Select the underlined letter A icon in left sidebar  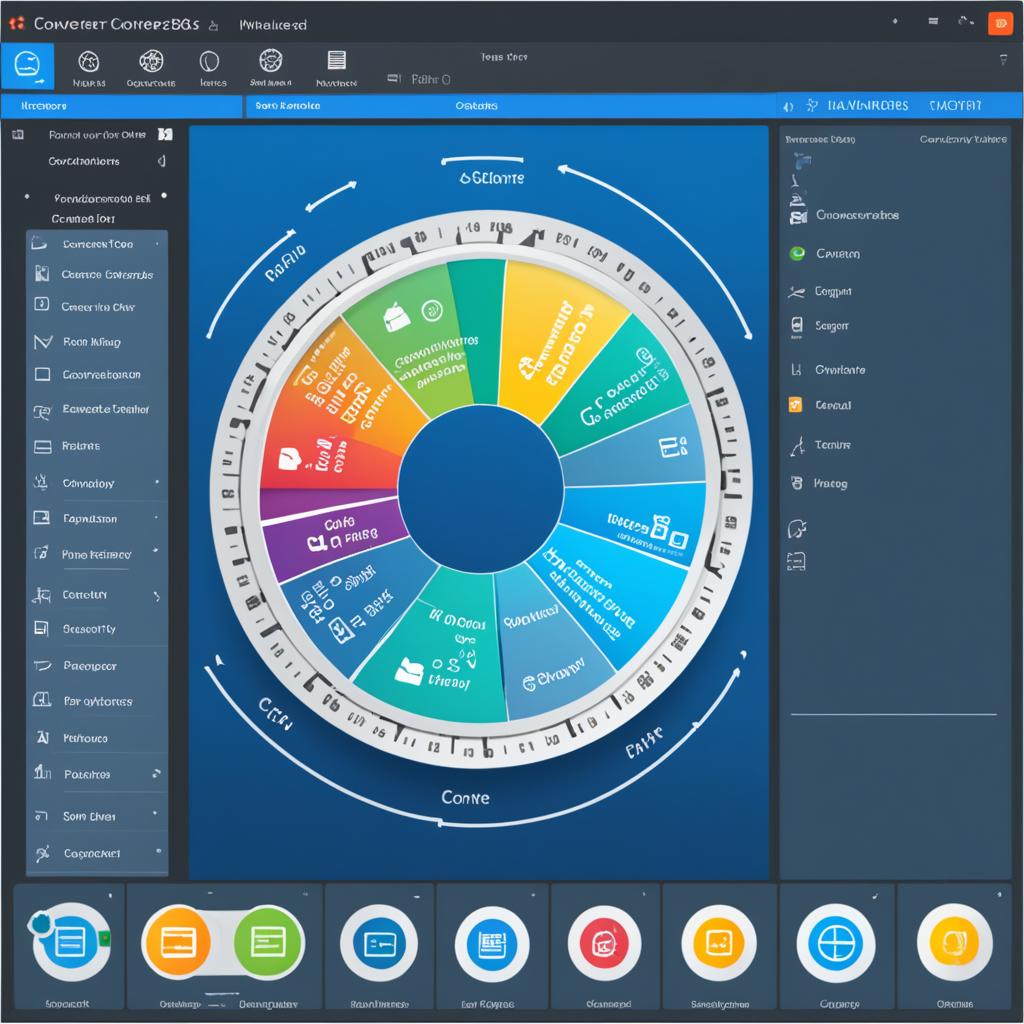[42, 737]
